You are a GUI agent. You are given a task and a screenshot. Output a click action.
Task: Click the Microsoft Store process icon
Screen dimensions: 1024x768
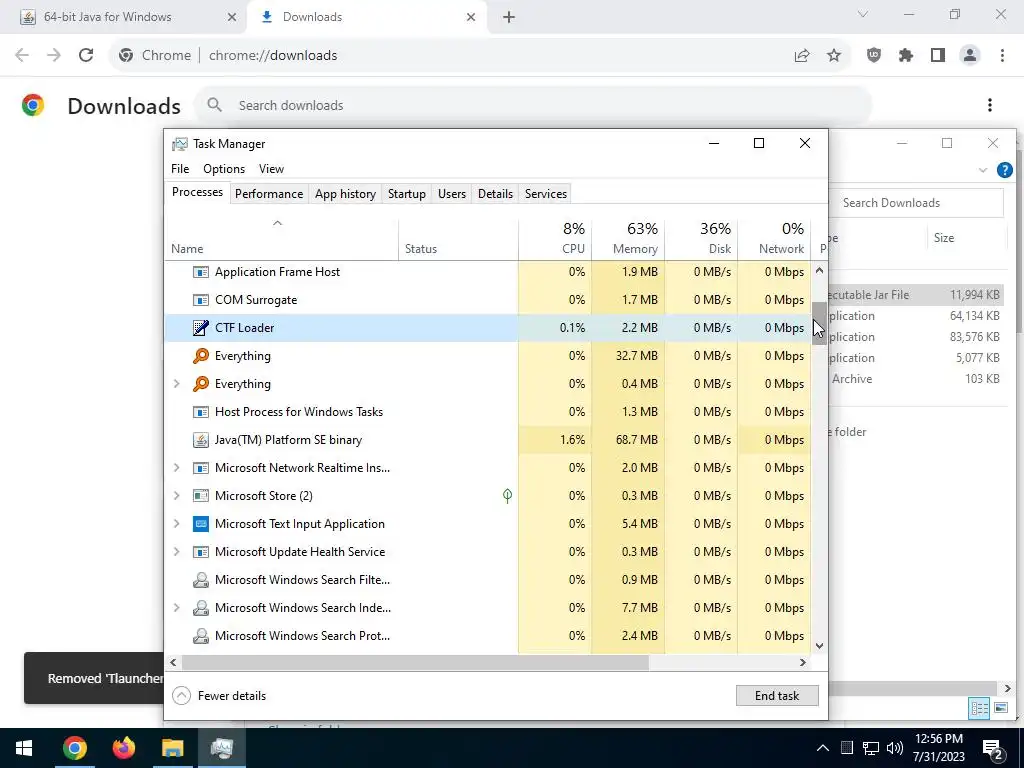(x=200, y=496)
